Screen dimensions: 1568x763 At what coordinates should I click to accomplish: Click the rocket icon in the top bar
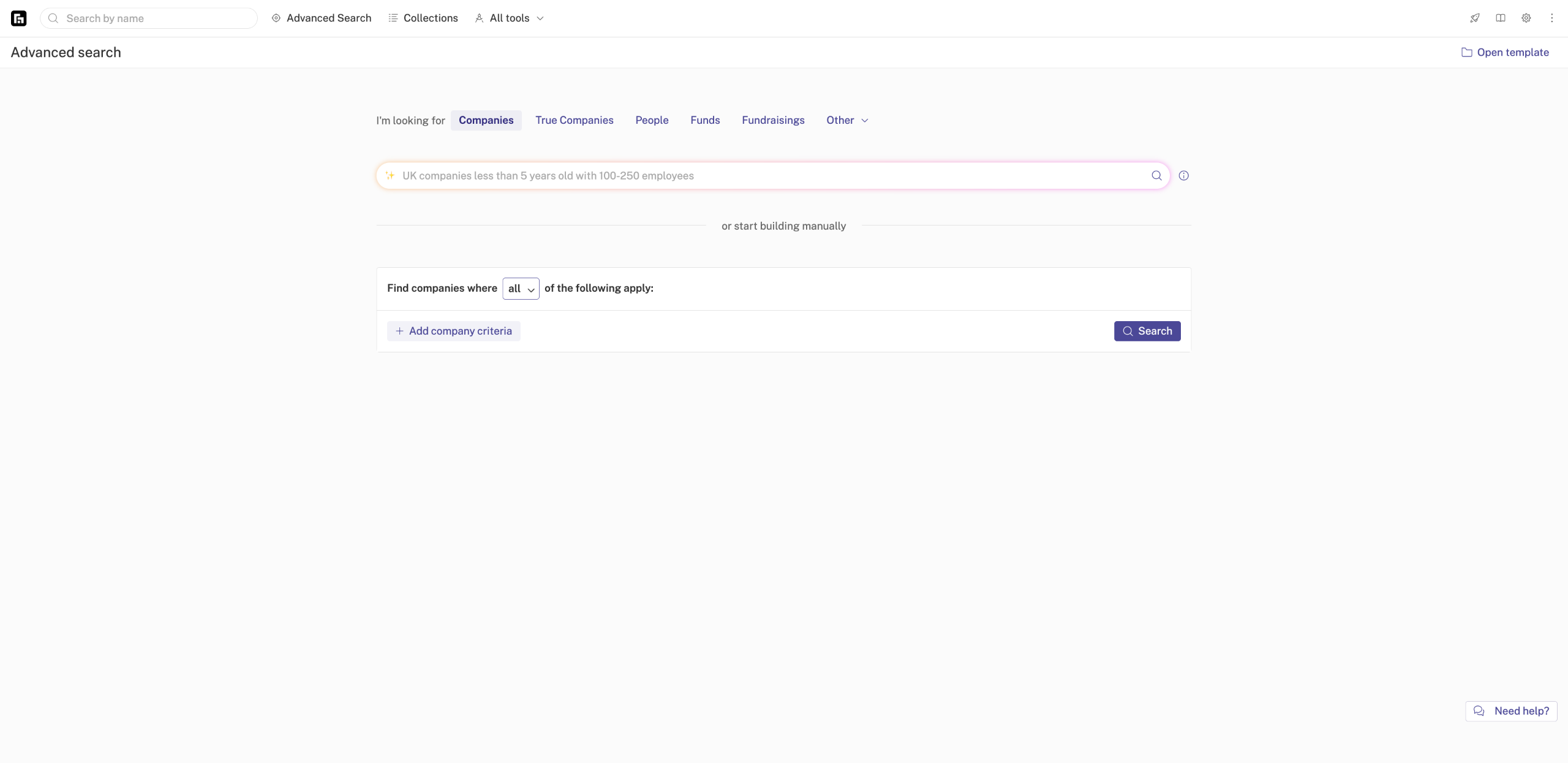coord(1475,18)
